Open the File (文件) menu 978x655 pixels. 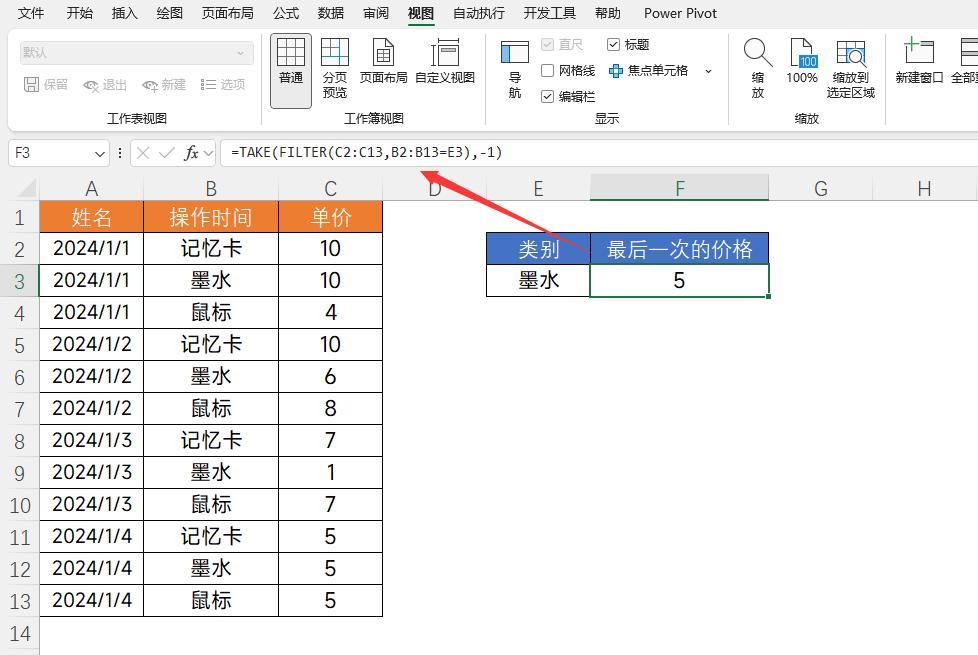tap(31, 13)
